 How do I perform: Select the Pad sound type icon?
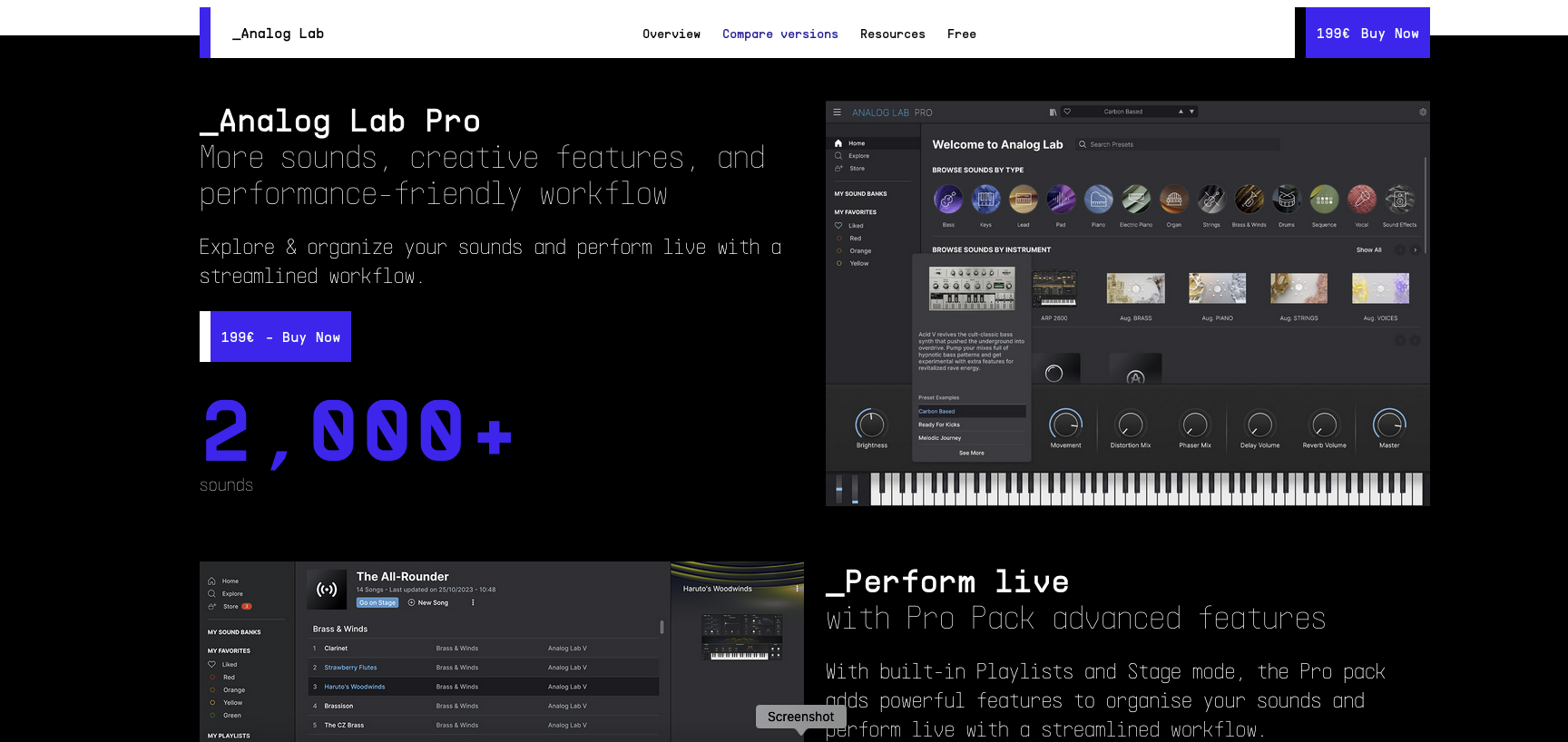tap(1061, 199)
